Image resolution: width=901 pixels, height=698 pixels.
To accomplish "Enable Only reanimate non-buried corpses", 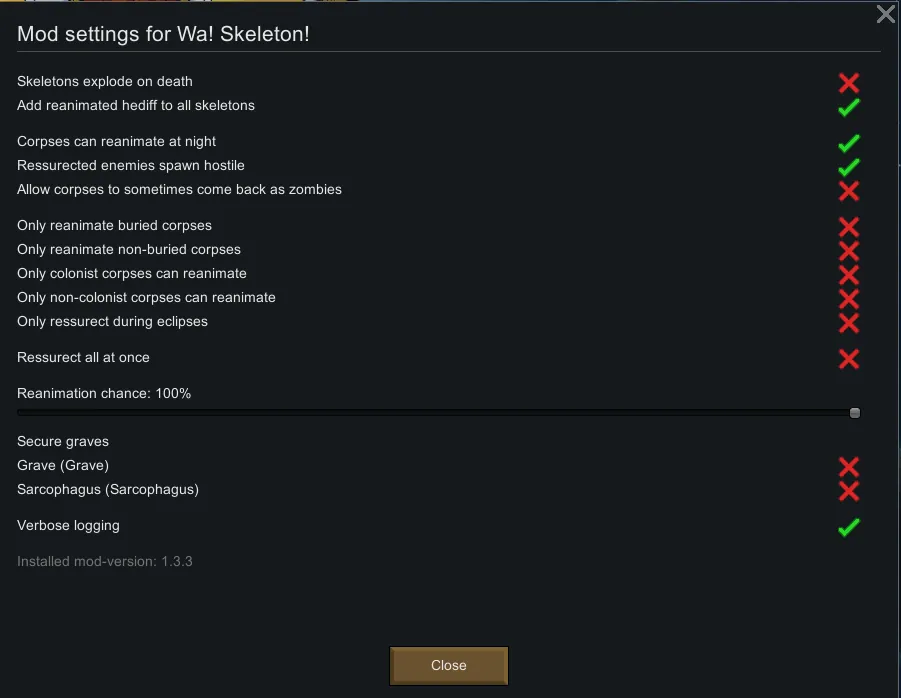I will (849, 250).
